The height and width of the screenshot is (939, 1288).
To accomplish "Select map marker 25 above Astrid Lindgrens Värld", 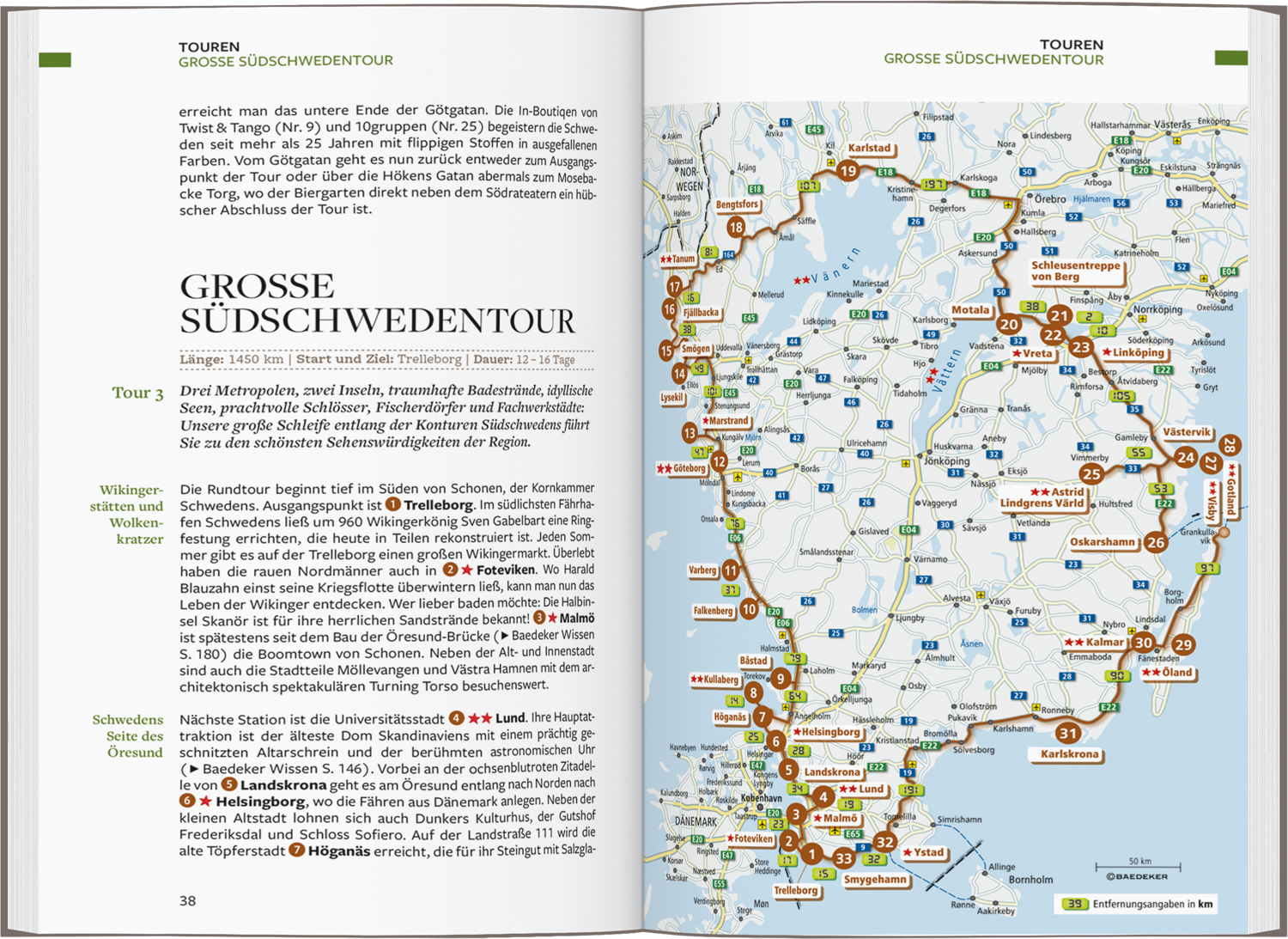I will pyautogui.click(x=1091, y=473).
